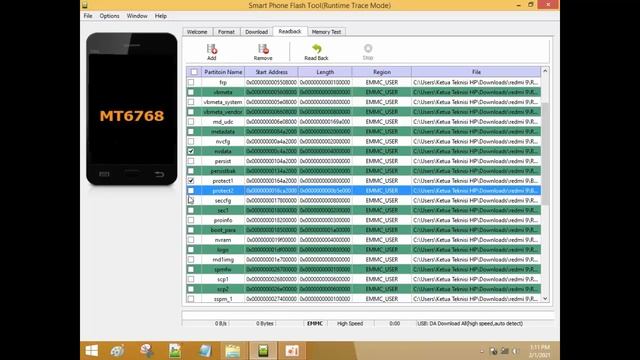Select the md1img partition row name
Image resolution: width=640 pixels, height=360 pixels.
click(223, 260)
